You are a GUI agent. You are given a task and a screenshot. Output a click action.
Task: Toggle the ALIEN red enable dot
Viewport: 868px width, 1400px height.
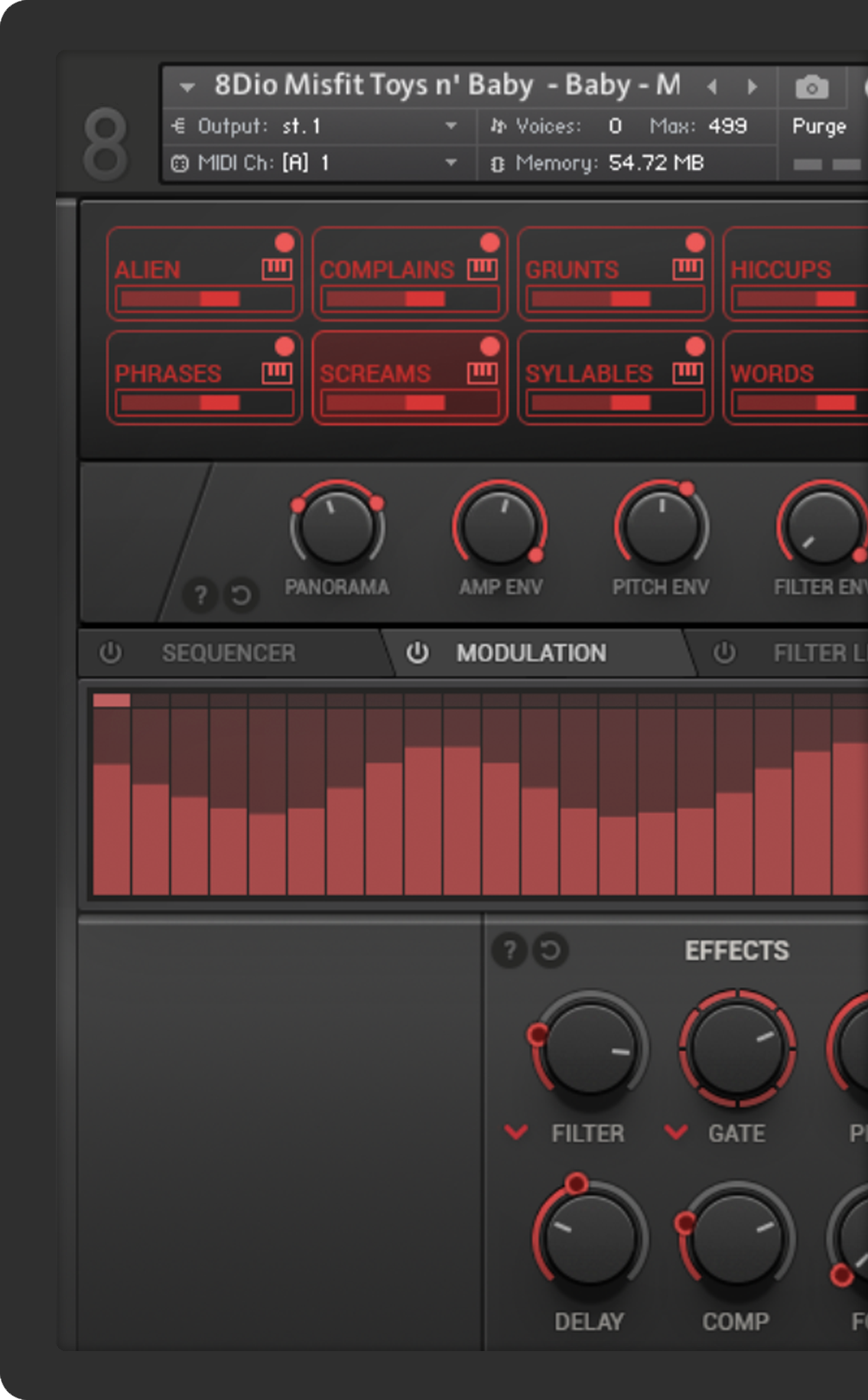tap(284, 243)
